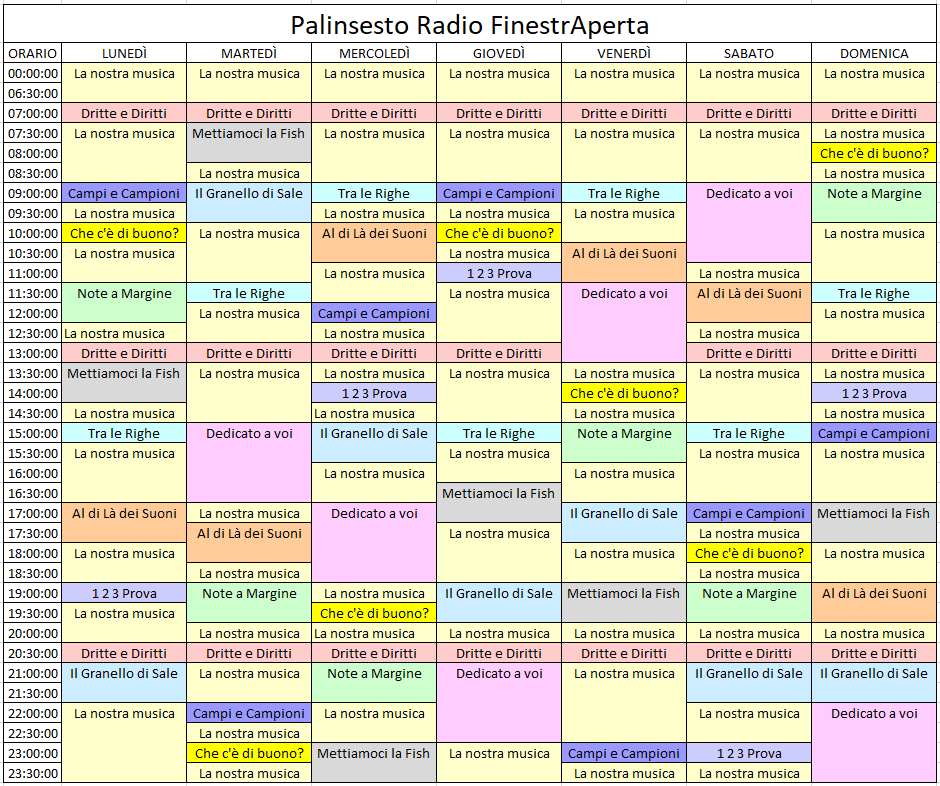This screenshot has height=786, width=940.
Task: Click the 00:00:00 time cell
Action: (x=32, y=74)
